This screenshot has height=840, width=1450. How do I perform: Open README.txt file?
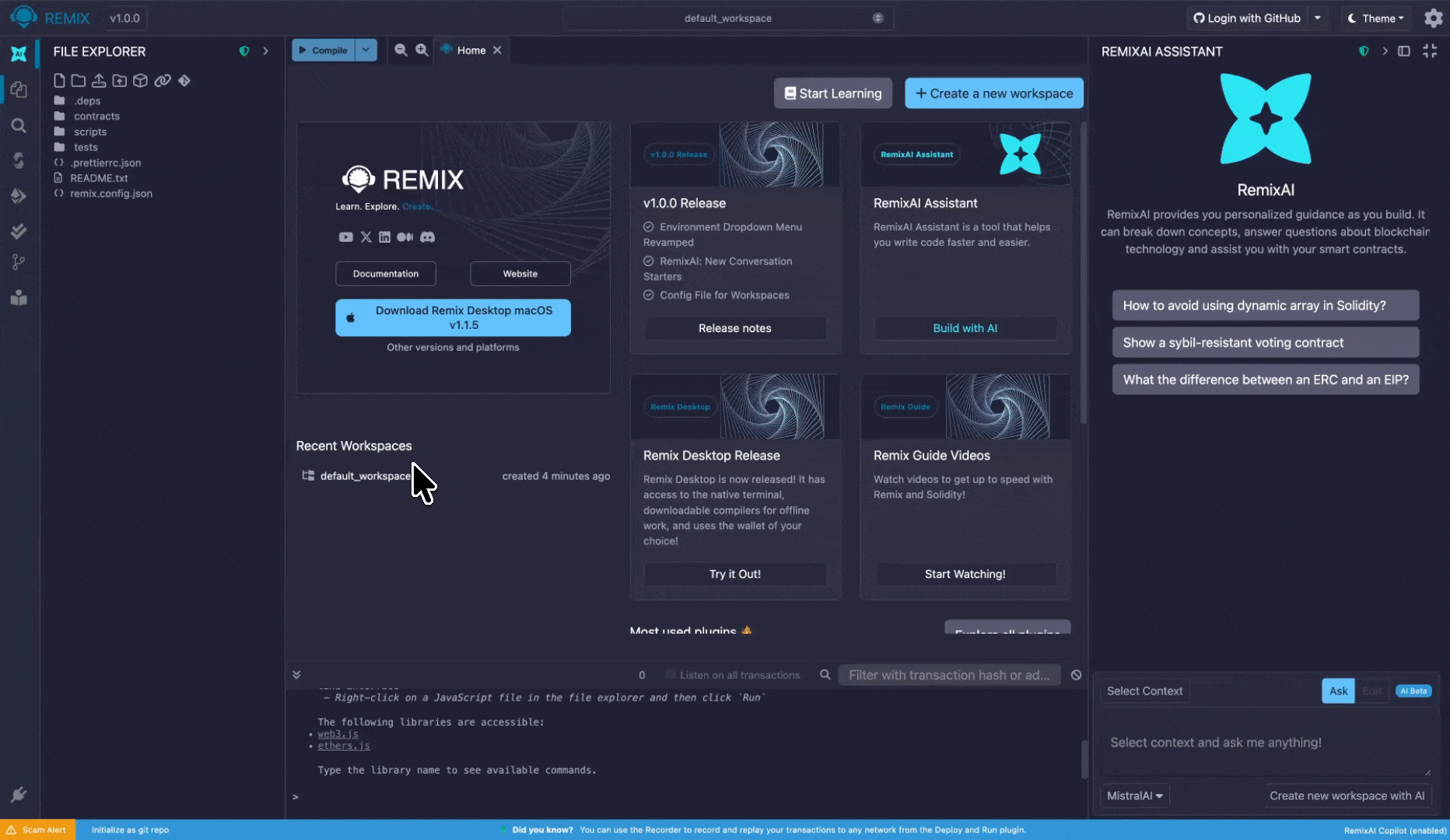99,178
